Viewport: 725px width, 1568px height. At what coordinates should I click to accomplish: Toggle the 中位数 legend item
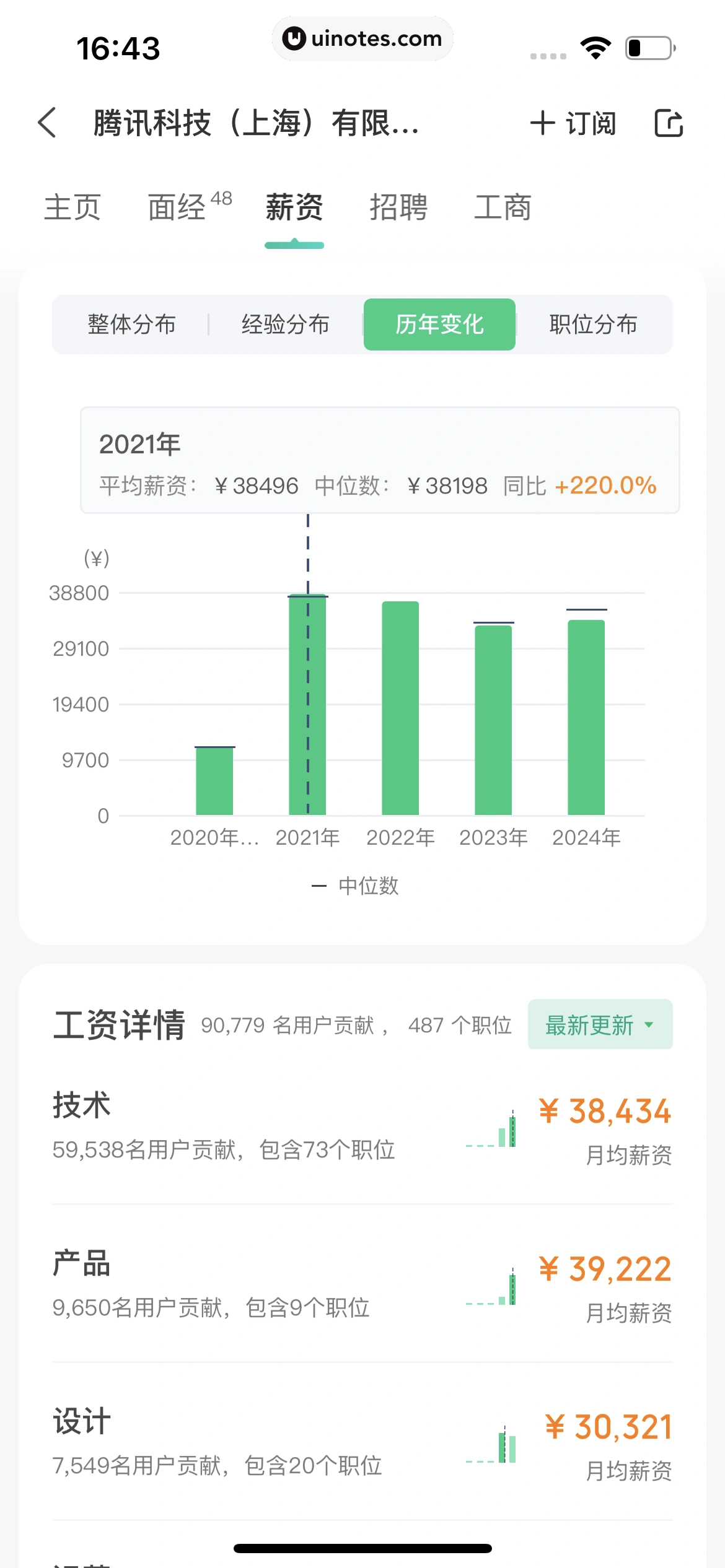pyautogui.click(x=355, y=886)
